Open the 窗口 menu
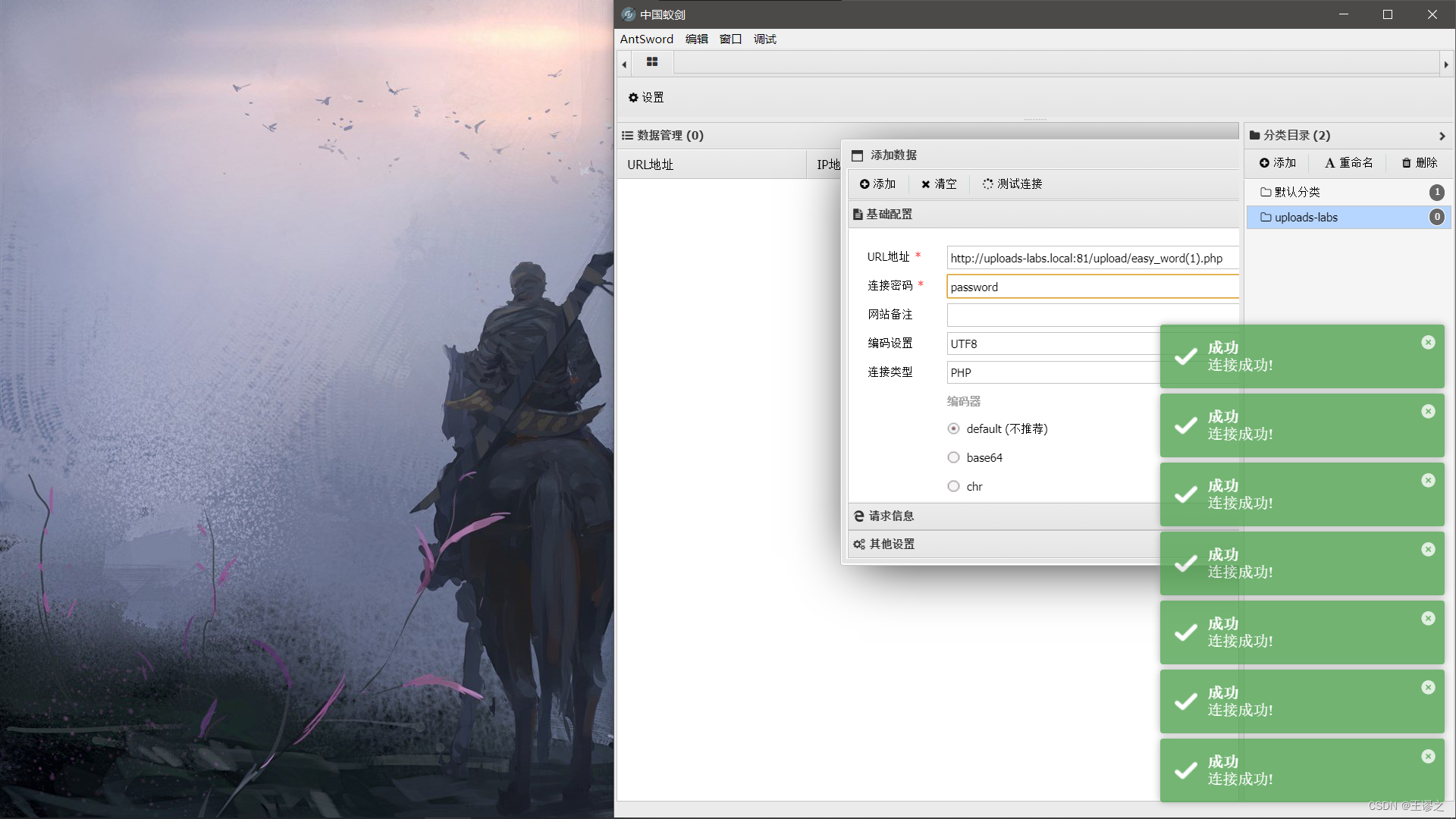Viewport: 1456px width, 819px height. click(x=730, y=39)
